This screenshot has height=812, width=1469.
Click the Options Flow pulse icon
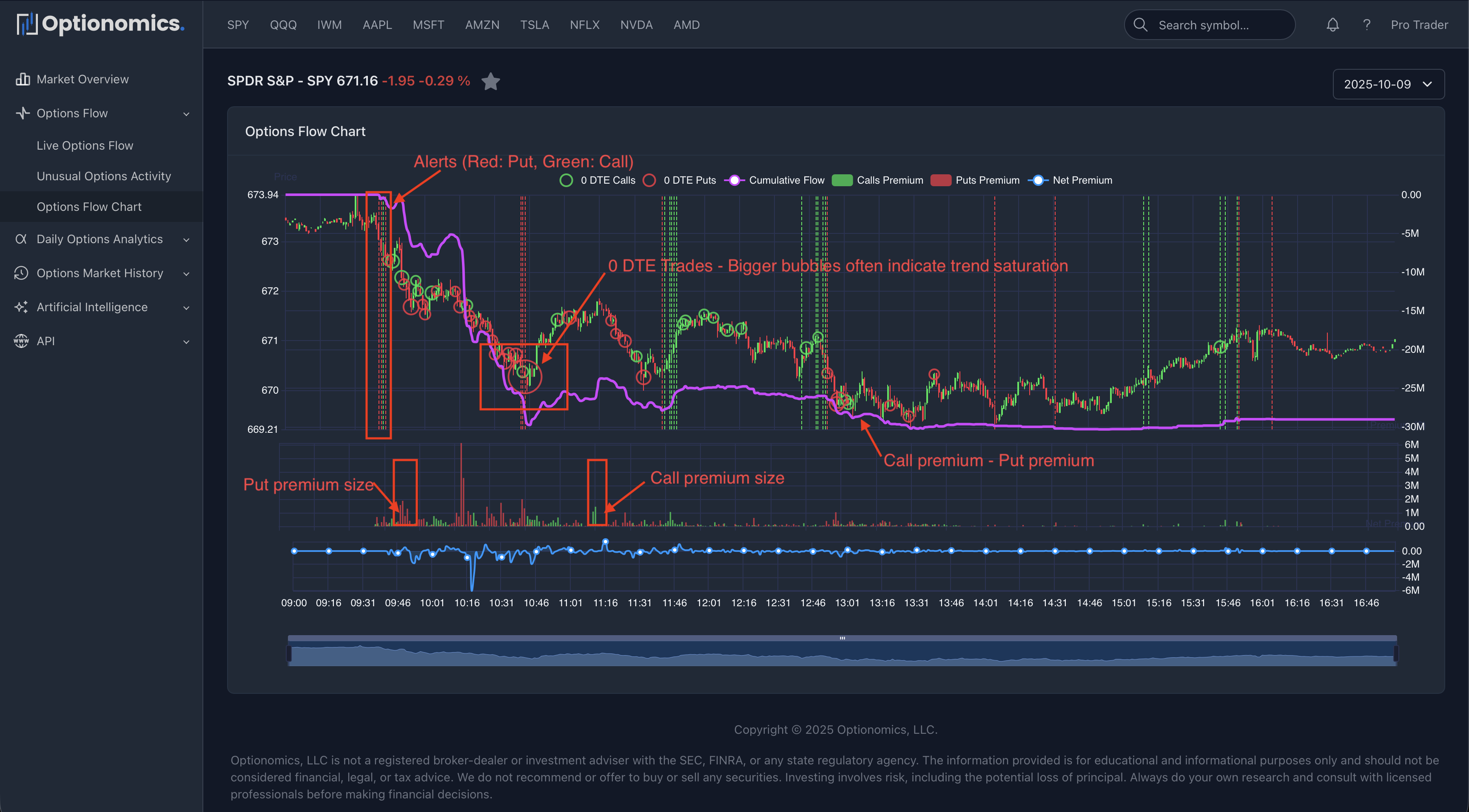22,113
